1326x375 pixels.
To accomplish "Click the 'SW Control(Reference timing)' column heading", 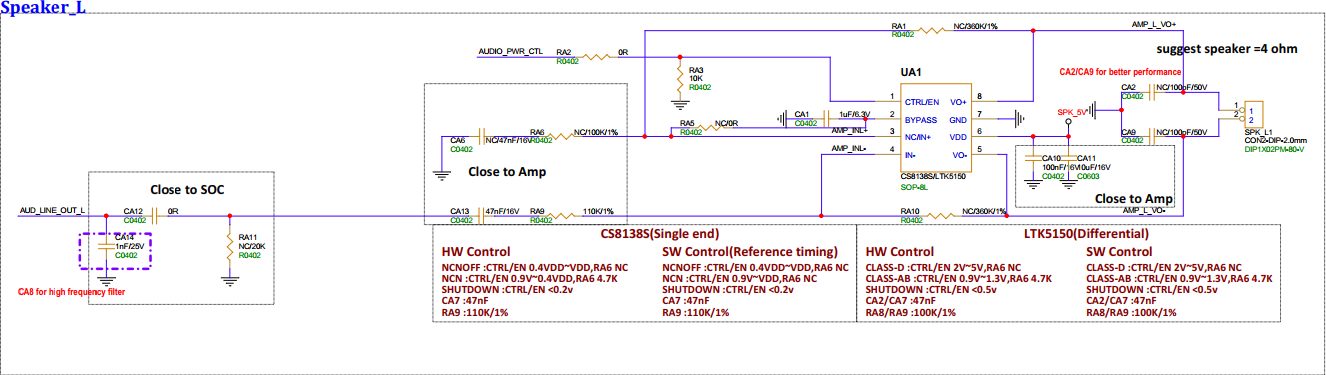I will [x=751, y=251].
